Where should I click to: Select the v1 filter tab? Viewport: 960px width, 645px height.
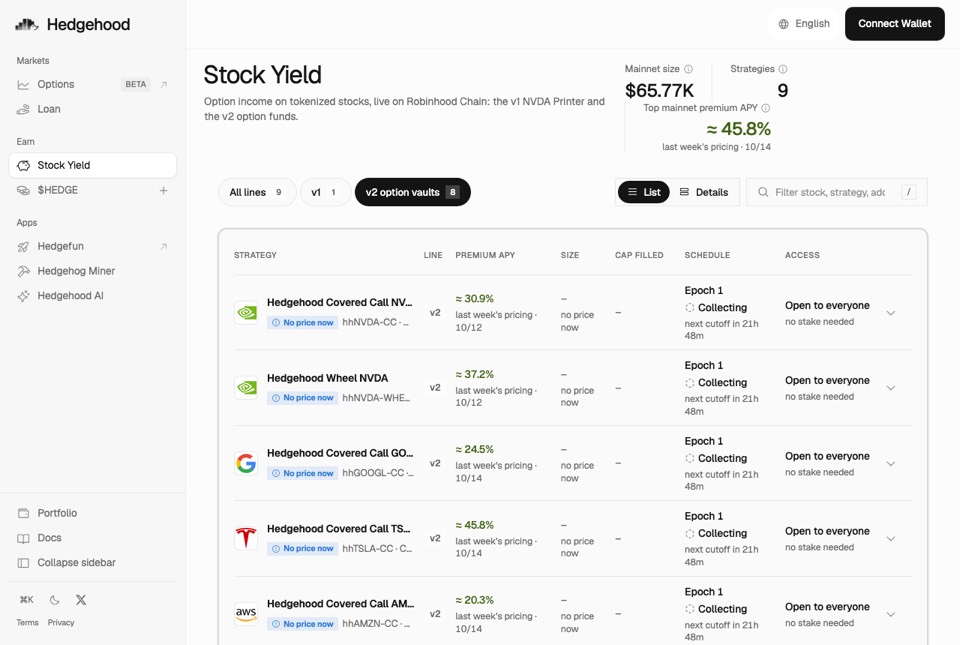[324, 192]
